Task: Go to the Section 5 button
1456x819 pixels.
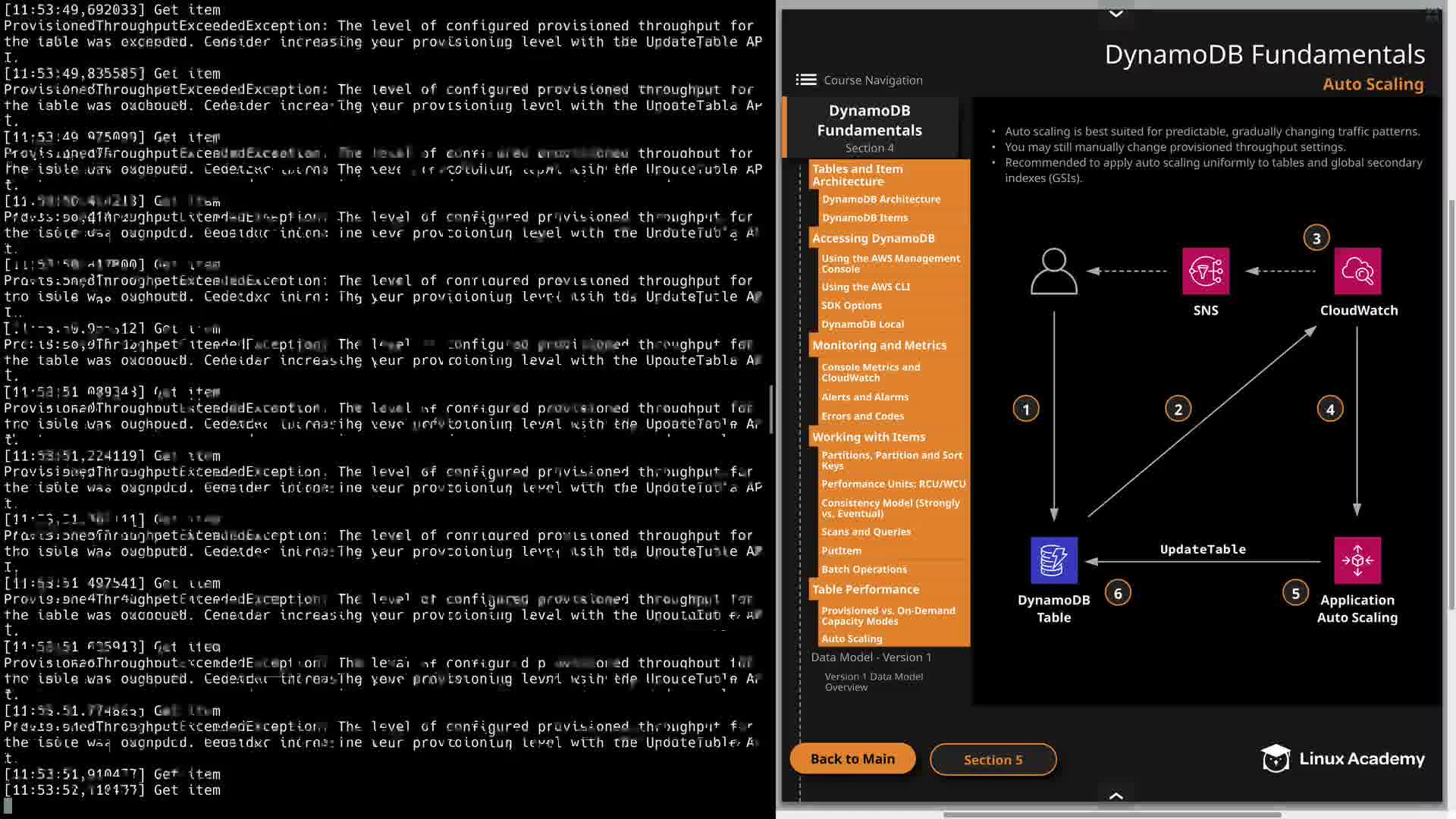Action: click(x=993, y=760)
